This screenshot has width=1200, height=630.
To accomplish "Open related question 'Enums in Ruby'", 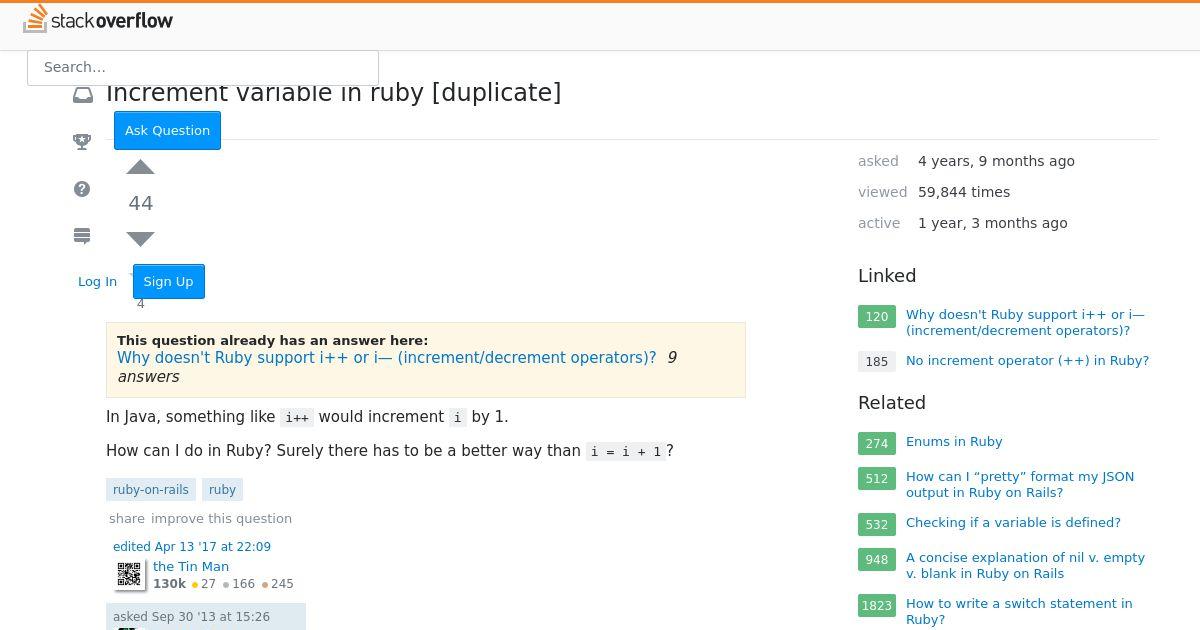I will click(x=954, y=442).
